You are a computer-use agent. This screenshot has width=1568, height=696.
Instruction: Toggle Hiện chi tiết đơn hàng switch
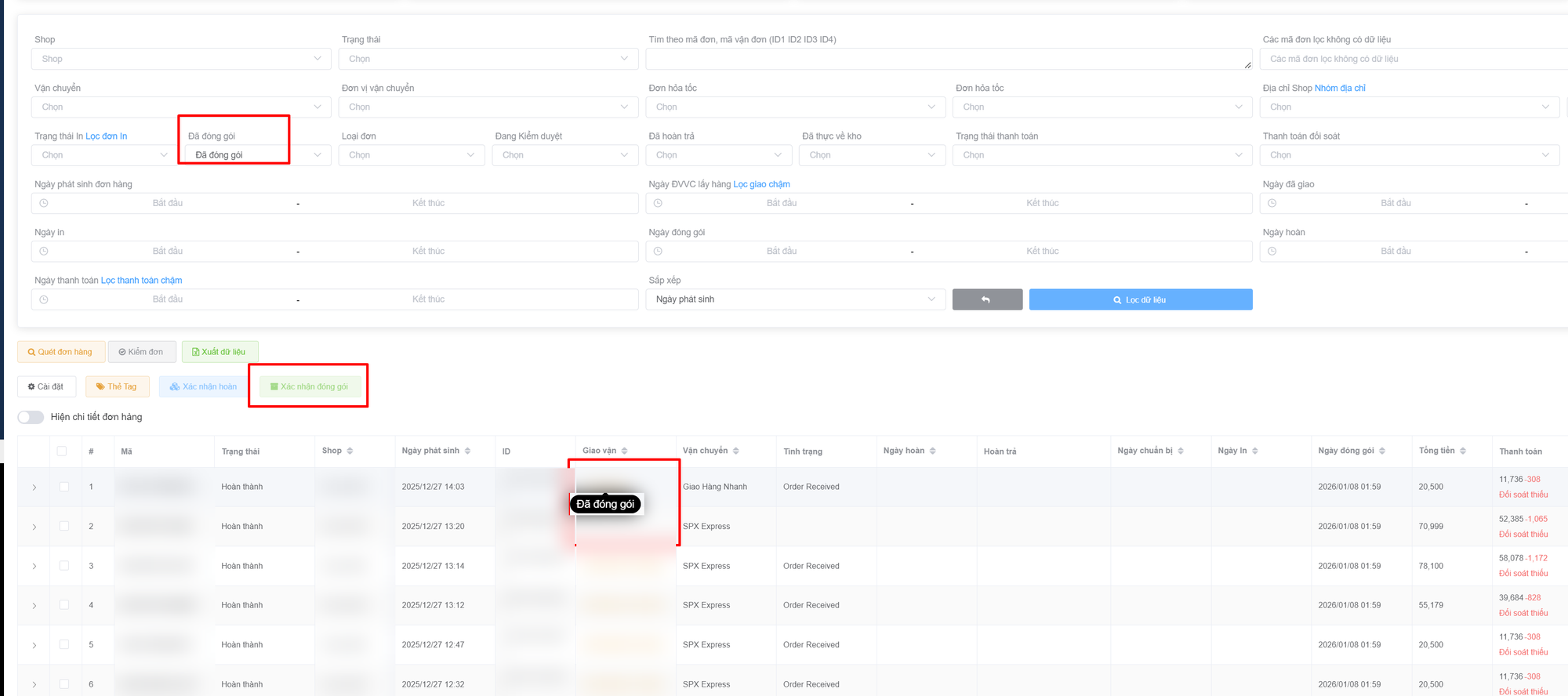tap(31, 417)
